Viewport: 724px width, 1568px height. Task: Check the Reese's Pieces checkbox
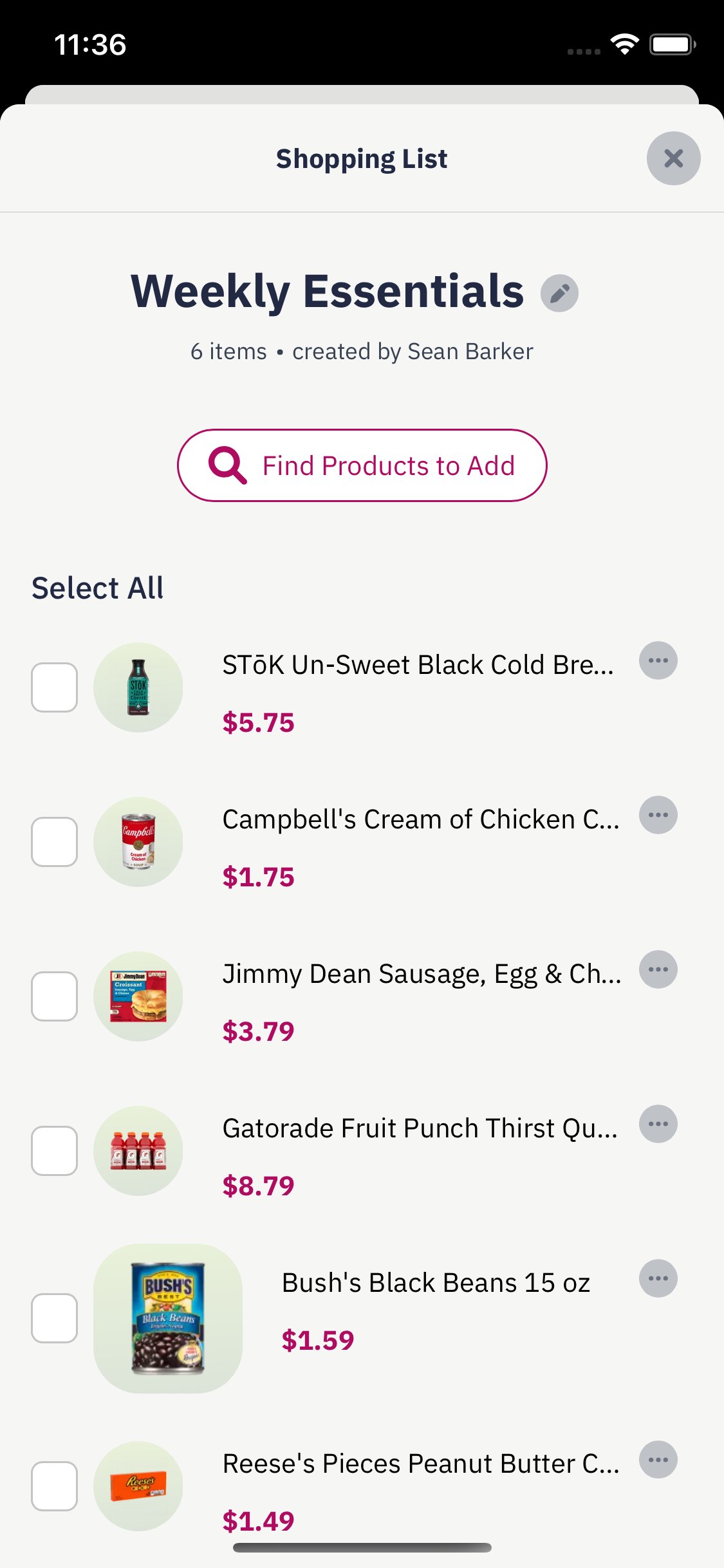[x=55, y=1486]
